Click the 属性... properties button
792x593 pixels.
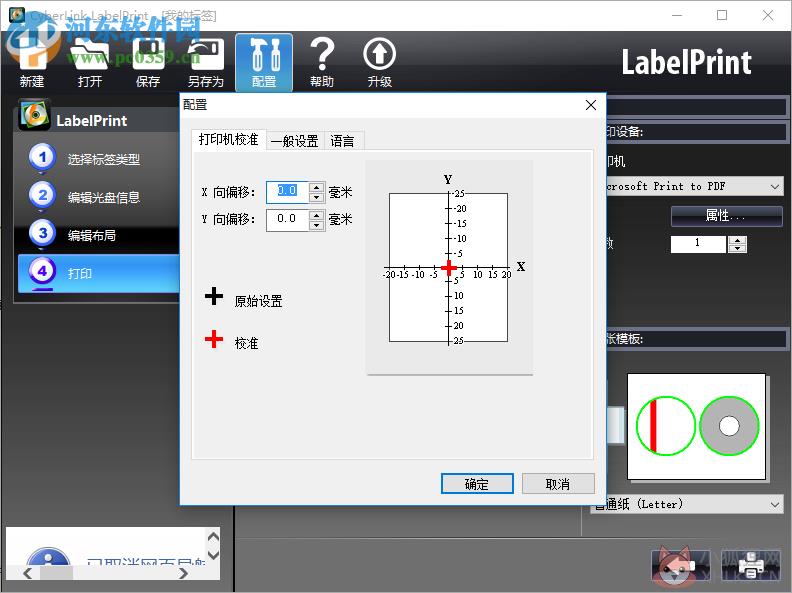726,216
